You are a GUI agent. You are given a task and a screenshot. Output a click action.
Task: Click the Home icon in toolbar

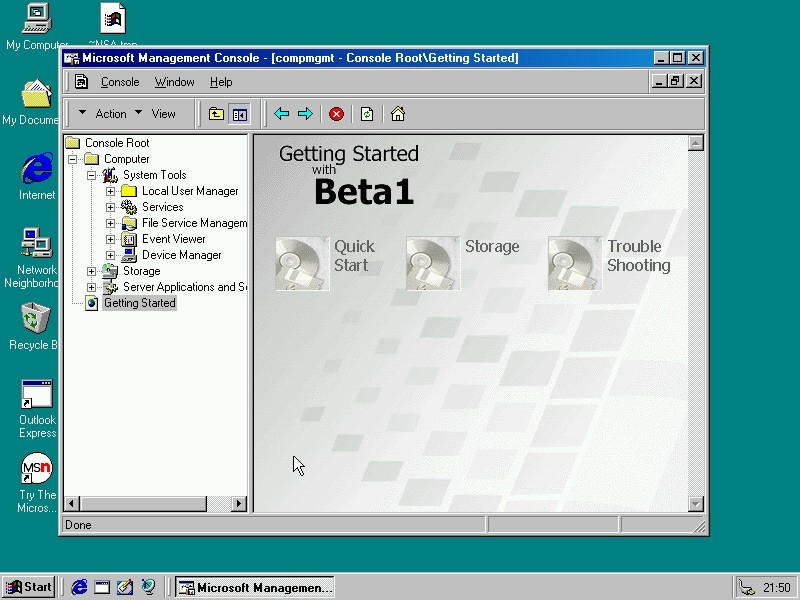[x=398, y=114]
